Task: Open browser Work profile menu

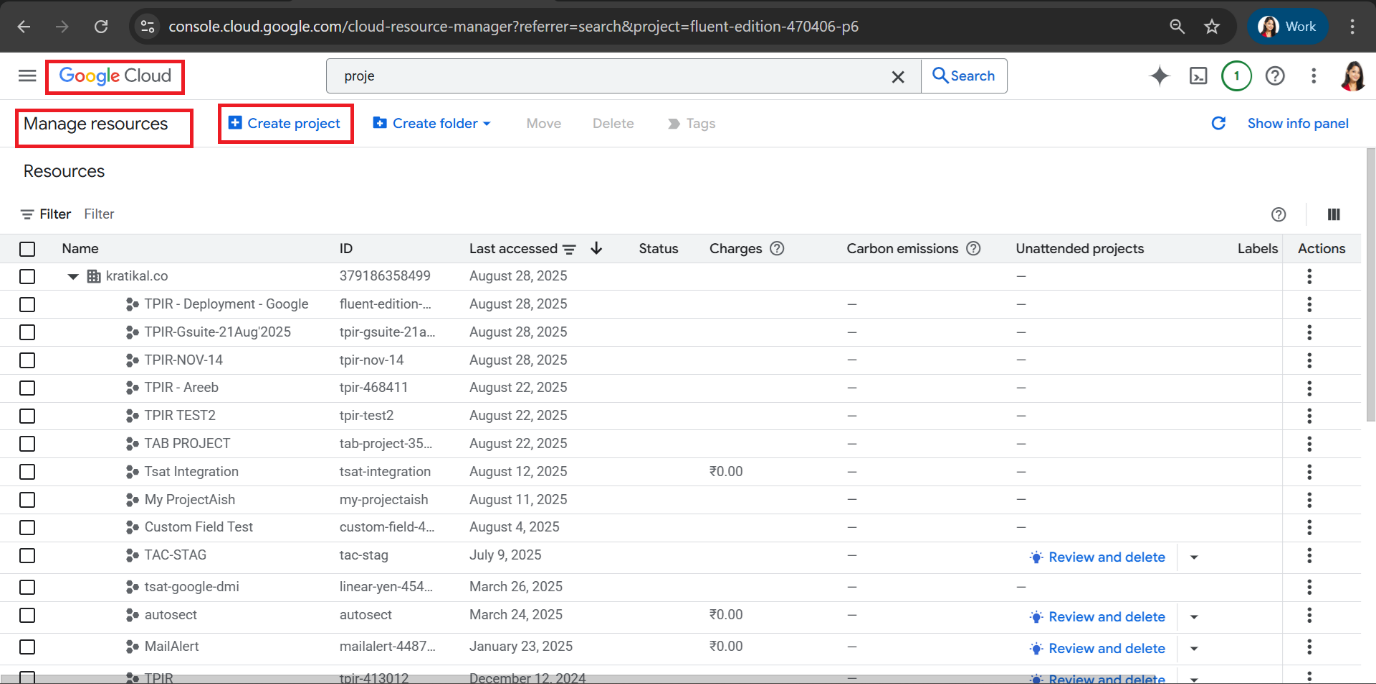Action: [1288, 27]
